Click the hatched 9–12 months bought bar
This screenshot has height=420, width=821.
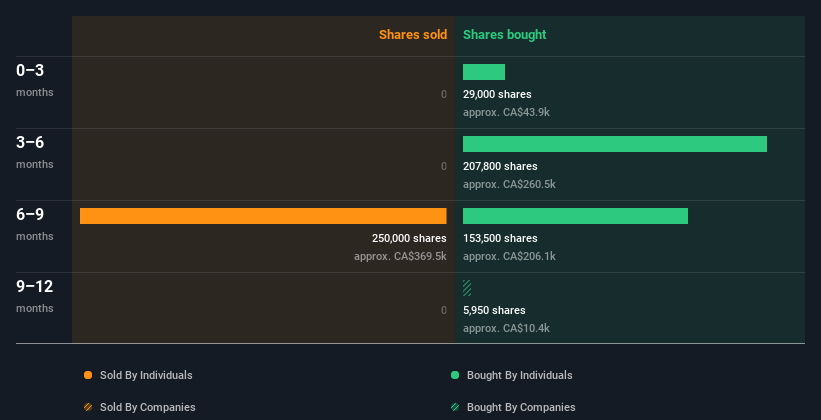(467, 288)
